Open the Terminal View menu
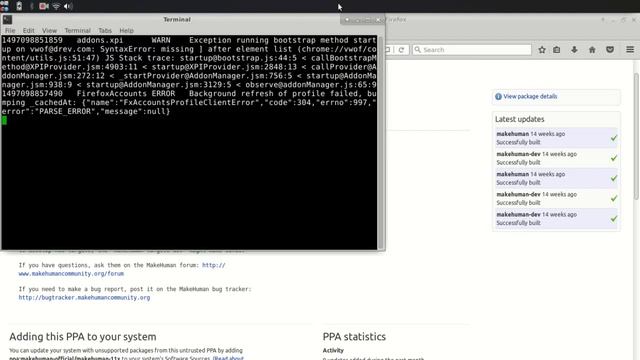The height and width of the screenshot is (360, 640). (x=49, y=31)
